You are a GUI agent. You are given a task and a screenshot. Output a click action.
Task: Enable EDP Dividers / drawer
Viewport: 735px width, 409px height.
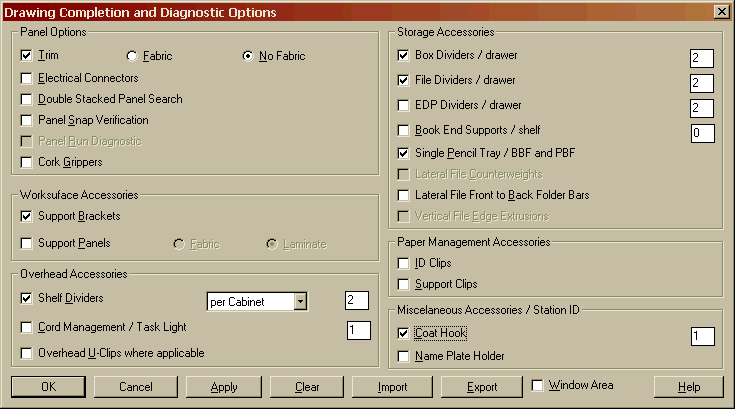click(403, 105)
